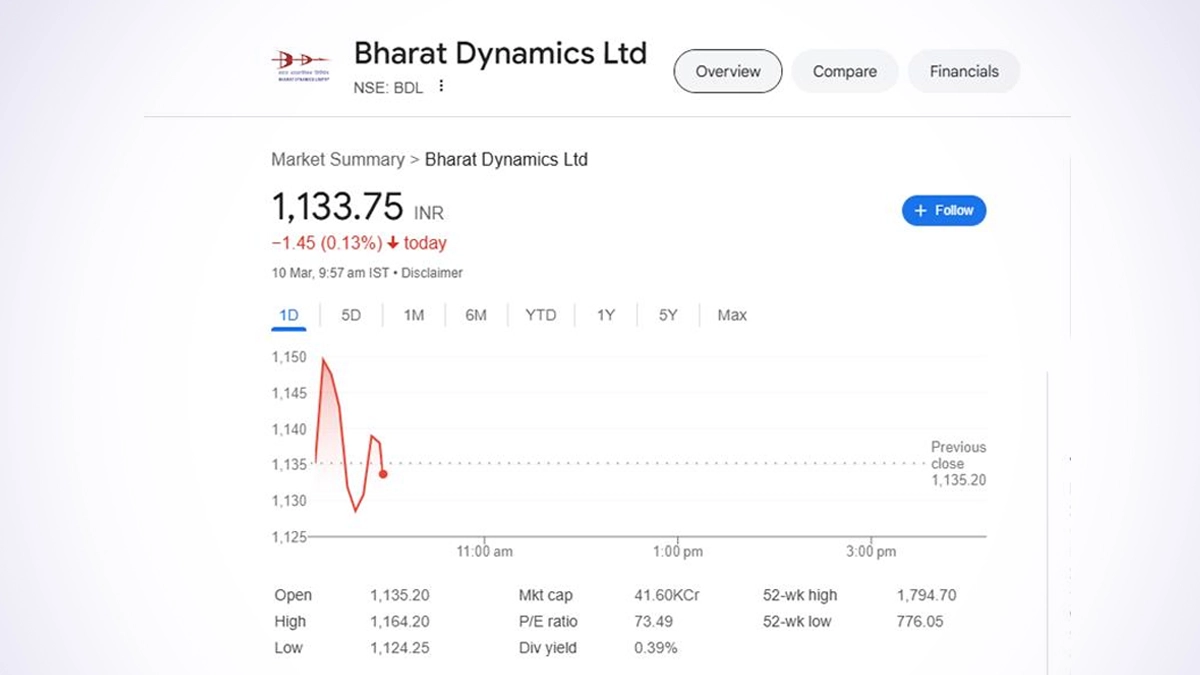
Task: Select the Max time range
Action: [x=732, y=315]
